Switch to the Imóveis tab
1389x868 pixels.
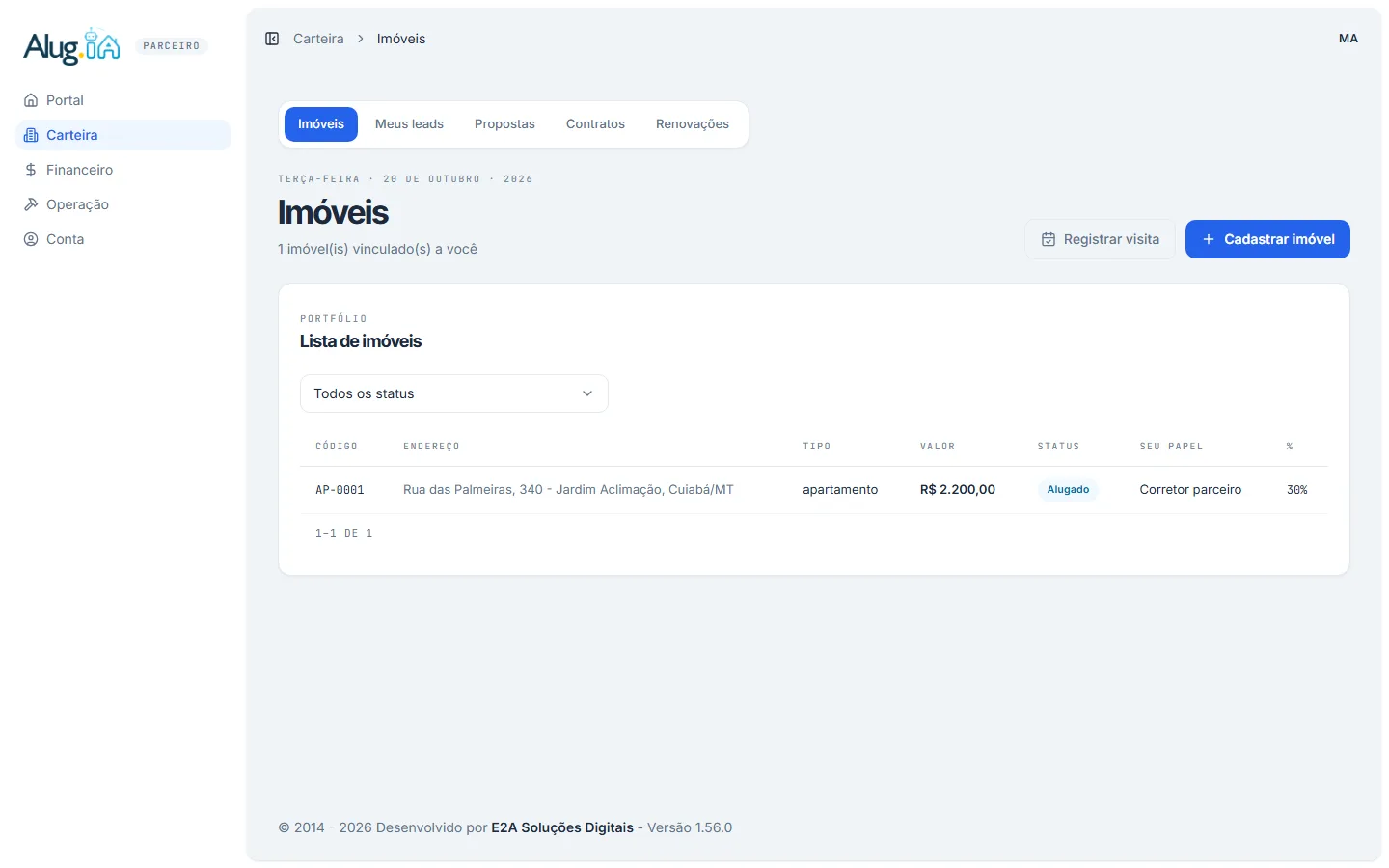pos(321,124)
